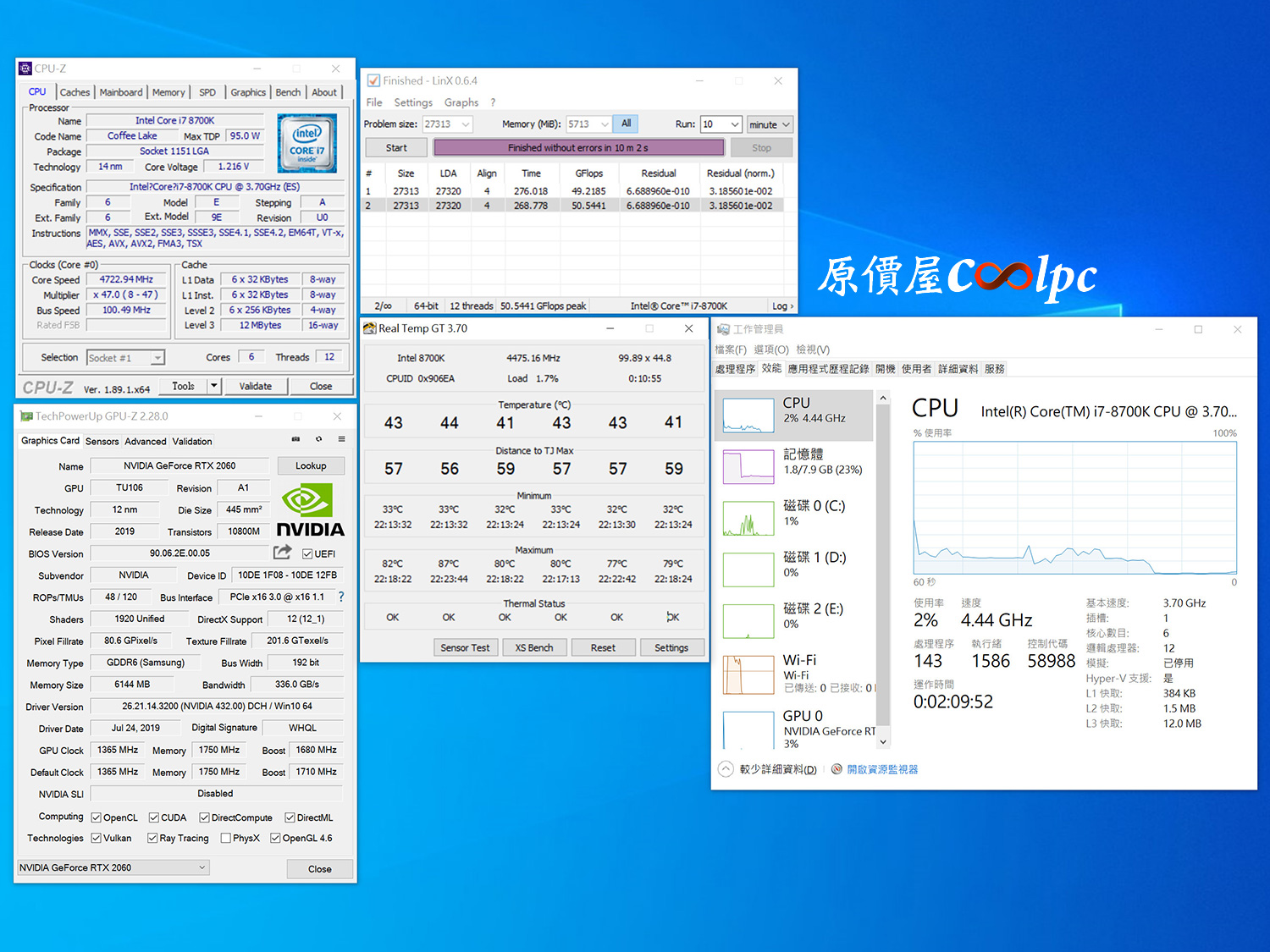Viewport: 1270px width, 952px height.
Task: Click BIOS export share icon in GPU-Z
Action: pos(282,553)
